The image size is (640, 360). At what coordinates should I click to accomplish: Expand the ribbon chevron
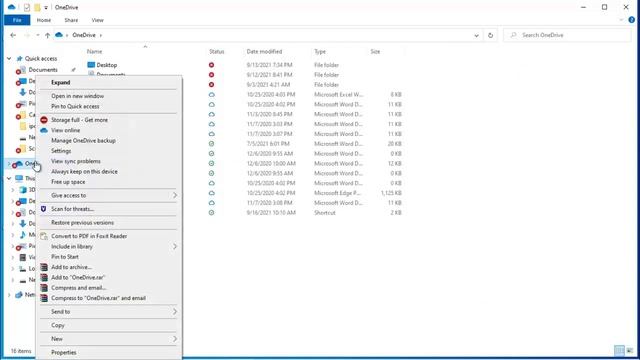pos(621,20)
